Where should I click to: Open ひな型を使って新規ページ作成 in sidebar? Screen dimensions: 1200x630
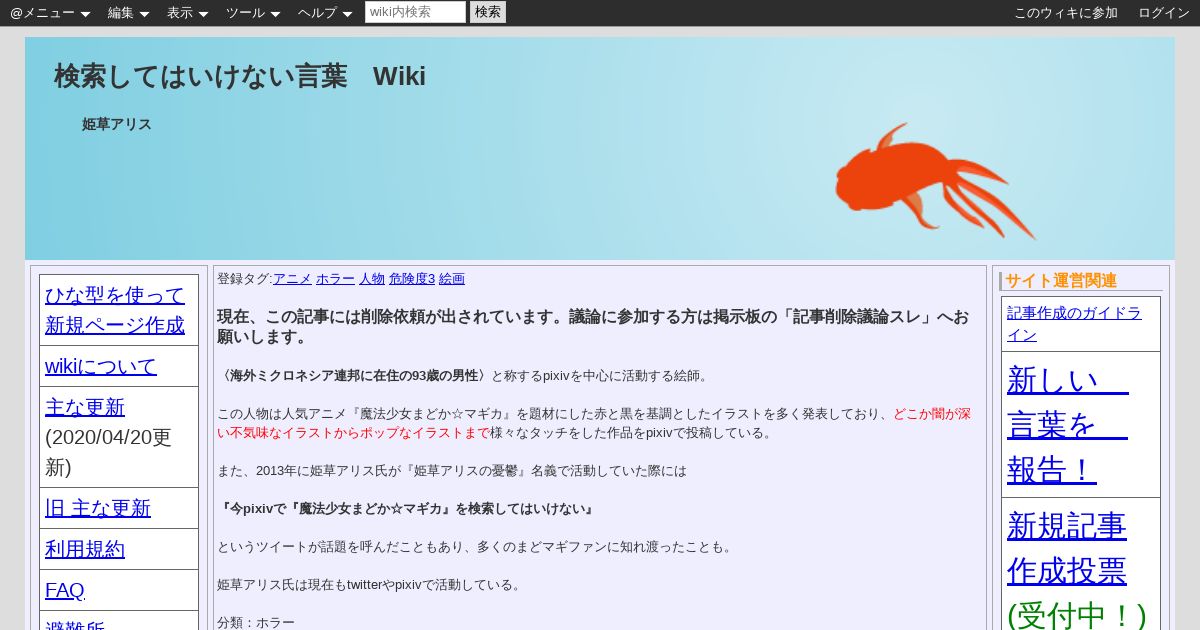(x=115, y=310)
